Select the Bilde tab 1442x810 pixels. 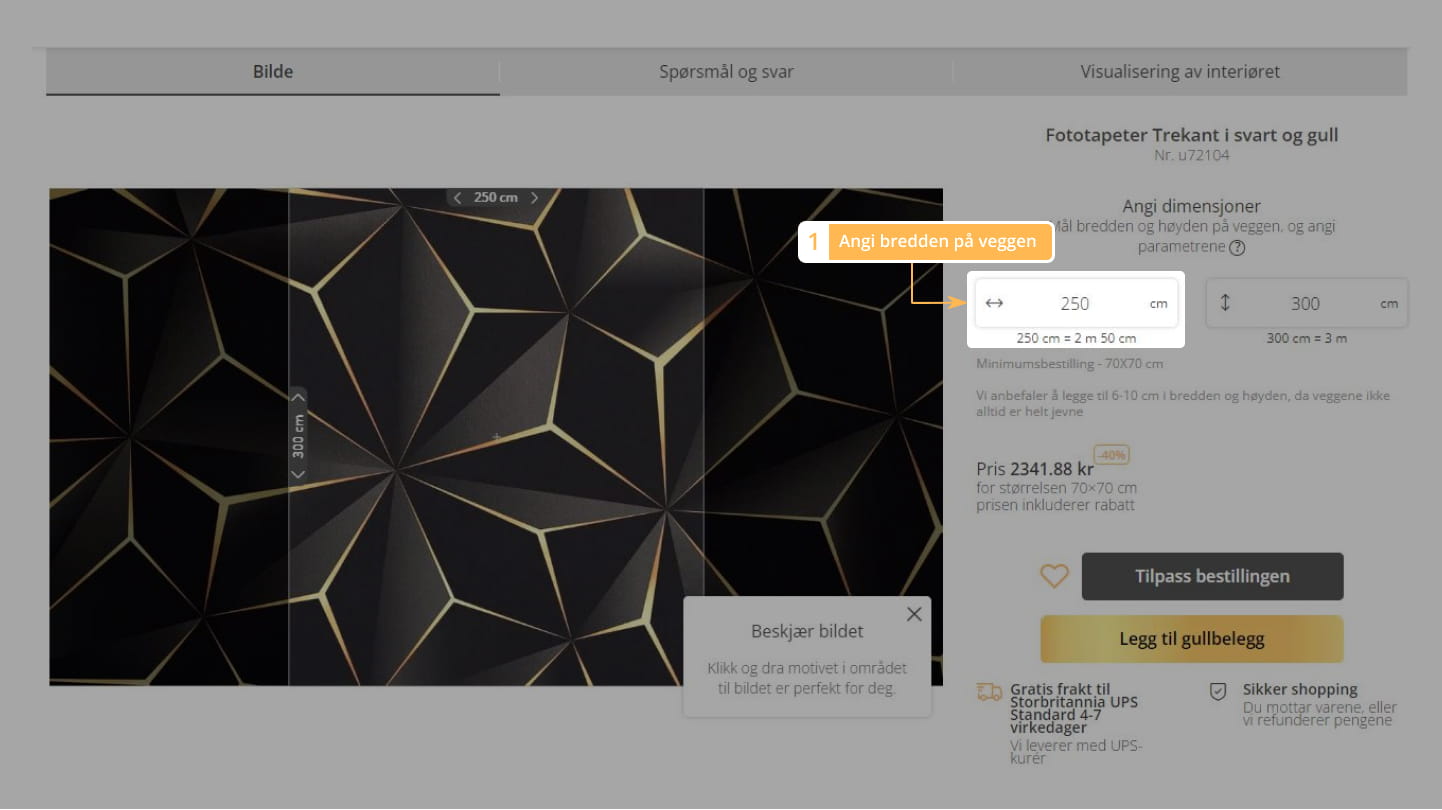273,72
